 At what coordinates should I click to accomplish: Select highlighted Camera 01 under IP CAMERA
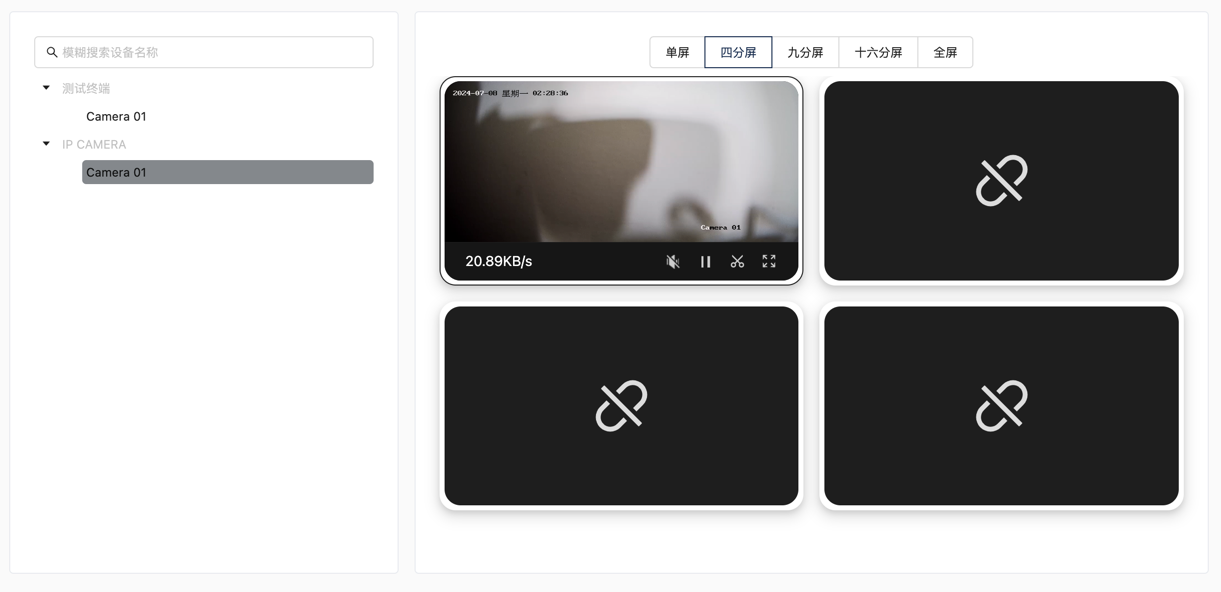pyautogui.click(x=227, y=172)
